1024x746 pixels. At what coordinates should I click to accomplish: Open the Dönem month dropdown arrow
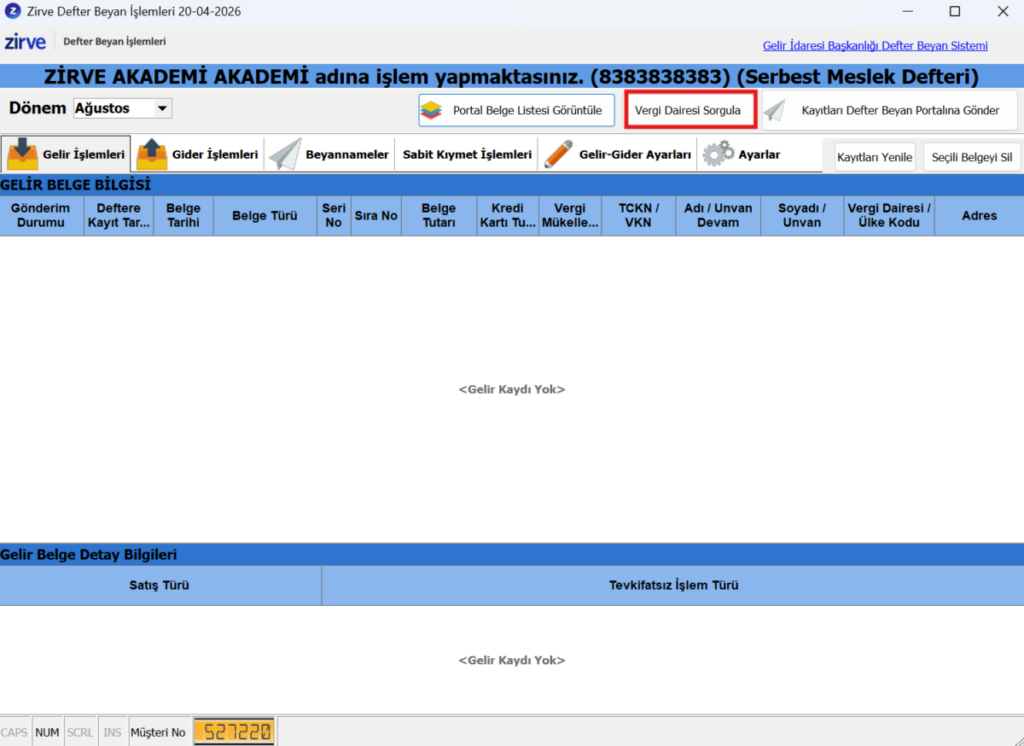[x=162, y=108]
